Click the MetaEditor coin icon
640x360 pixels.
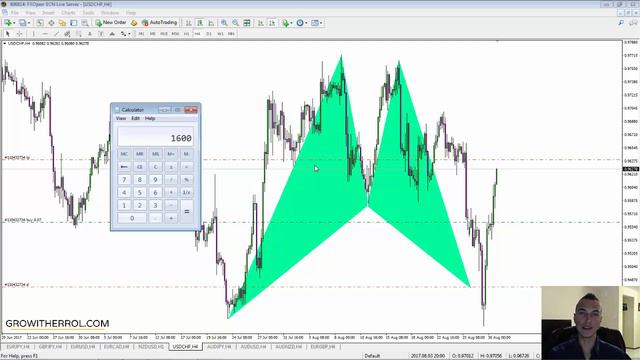click(134, 23)
